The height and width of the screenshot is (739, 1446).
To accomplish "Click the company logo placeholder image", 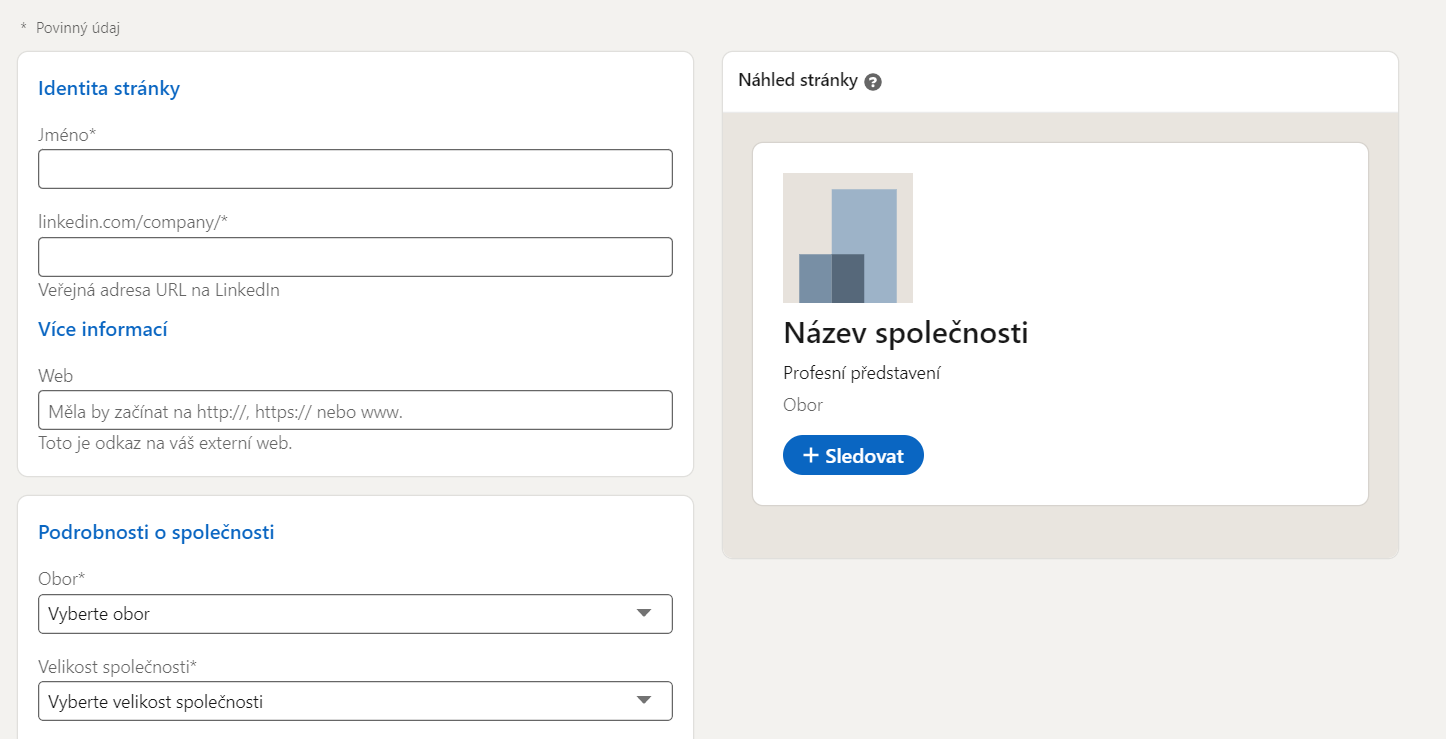I will point(848,238).
